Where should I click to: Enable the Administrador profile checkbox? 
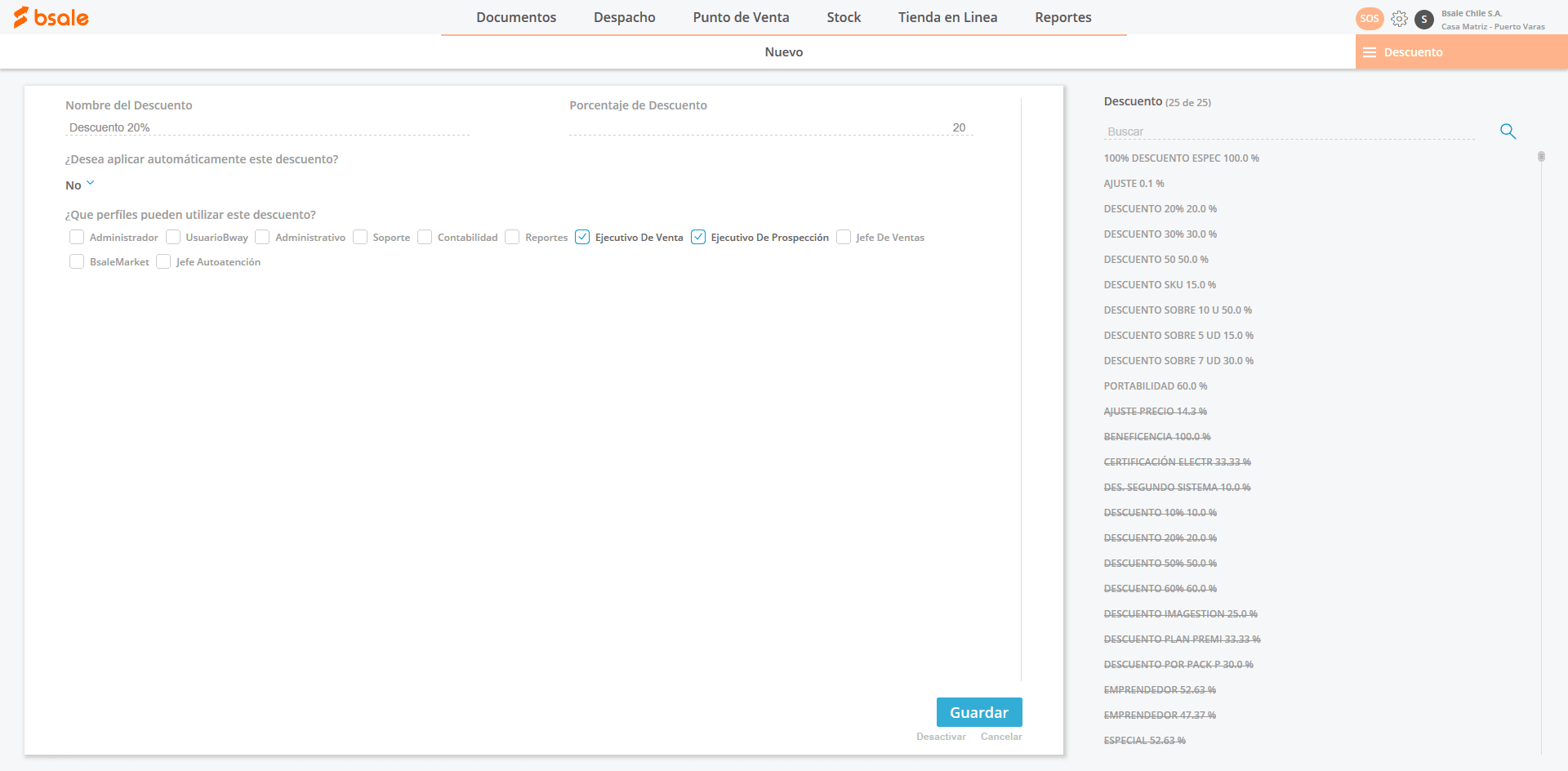(77, 238)
